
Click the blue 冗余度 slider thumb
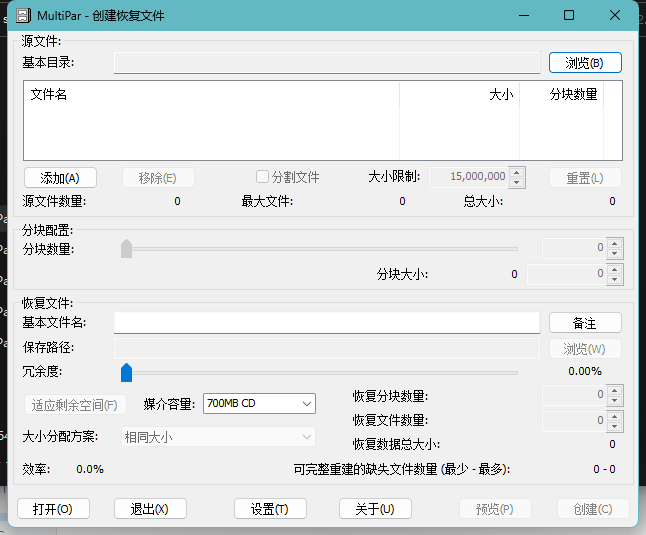126,373
